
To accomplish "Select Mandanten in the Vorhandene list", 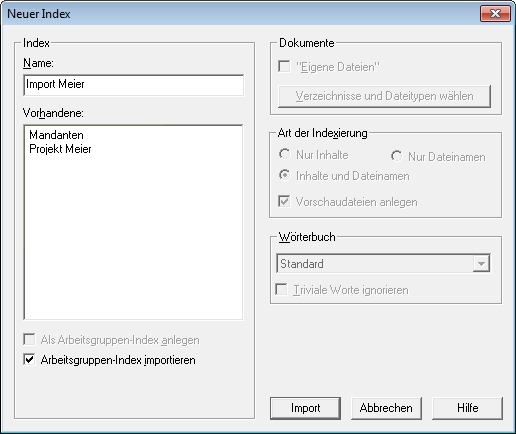I will (x=56, y=135).
